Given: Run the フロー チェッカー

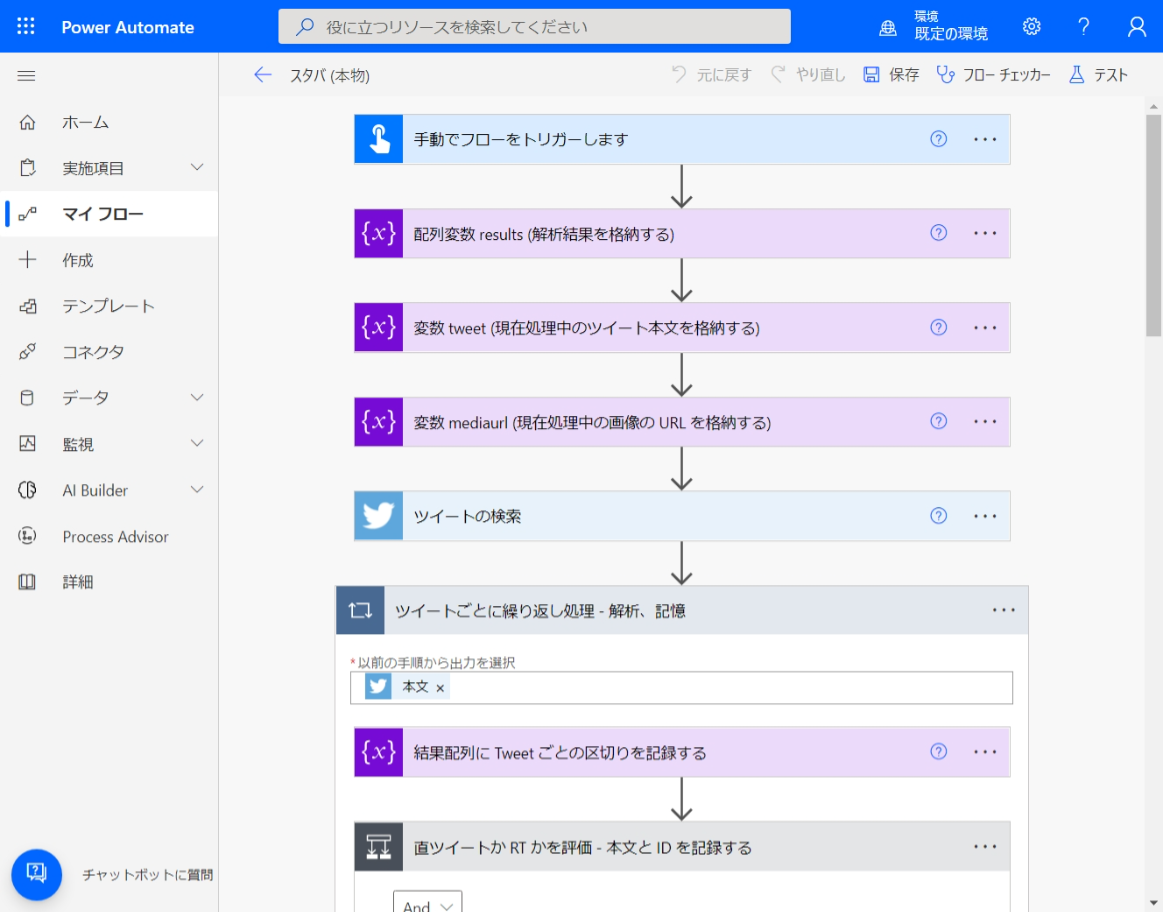Looking at the screenshot, I should [x=993, y=75].
